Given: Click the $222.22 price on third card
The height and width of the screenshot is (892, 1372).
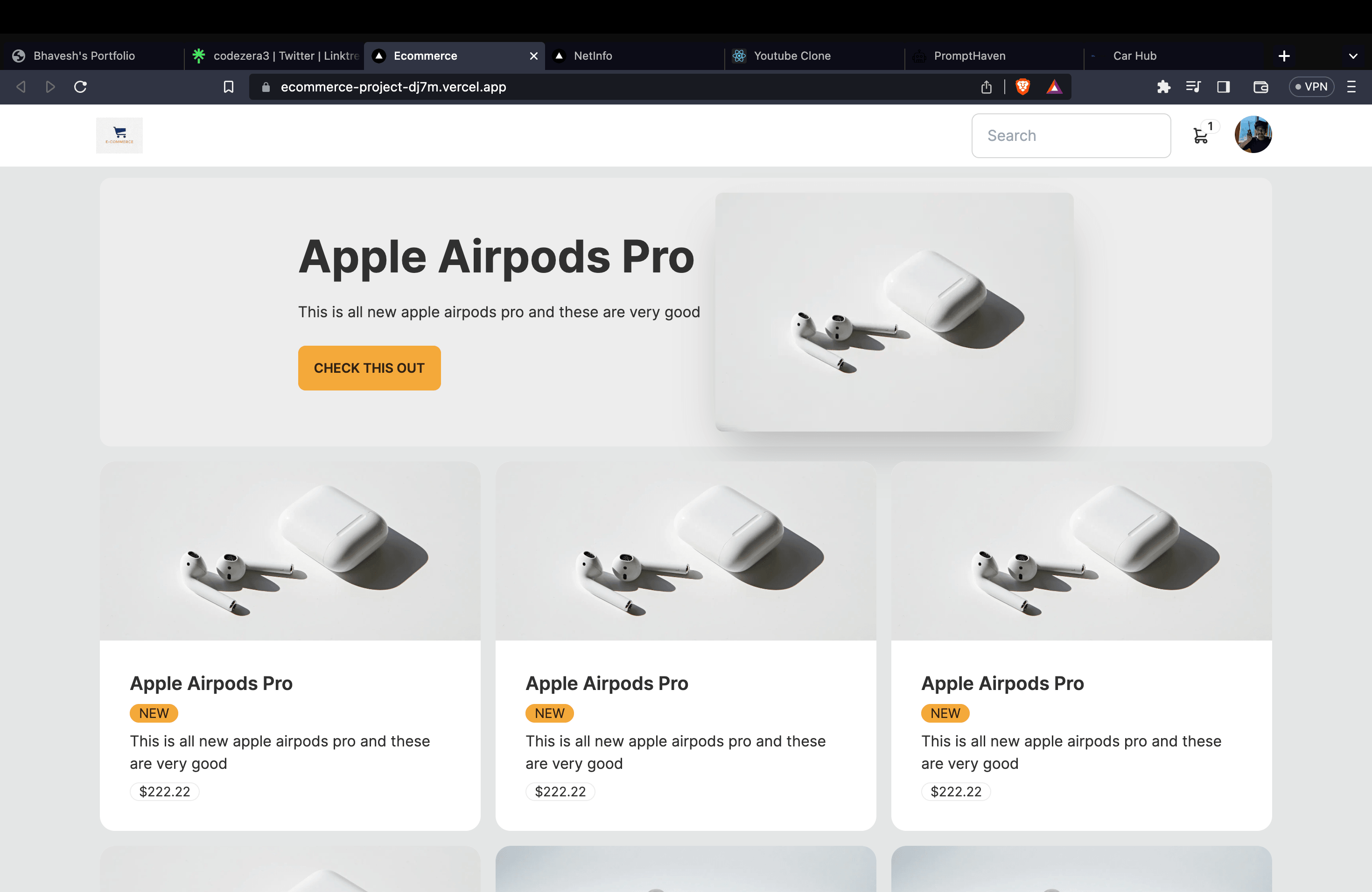Looking at the screenshot, I should [x=956, y=792].
